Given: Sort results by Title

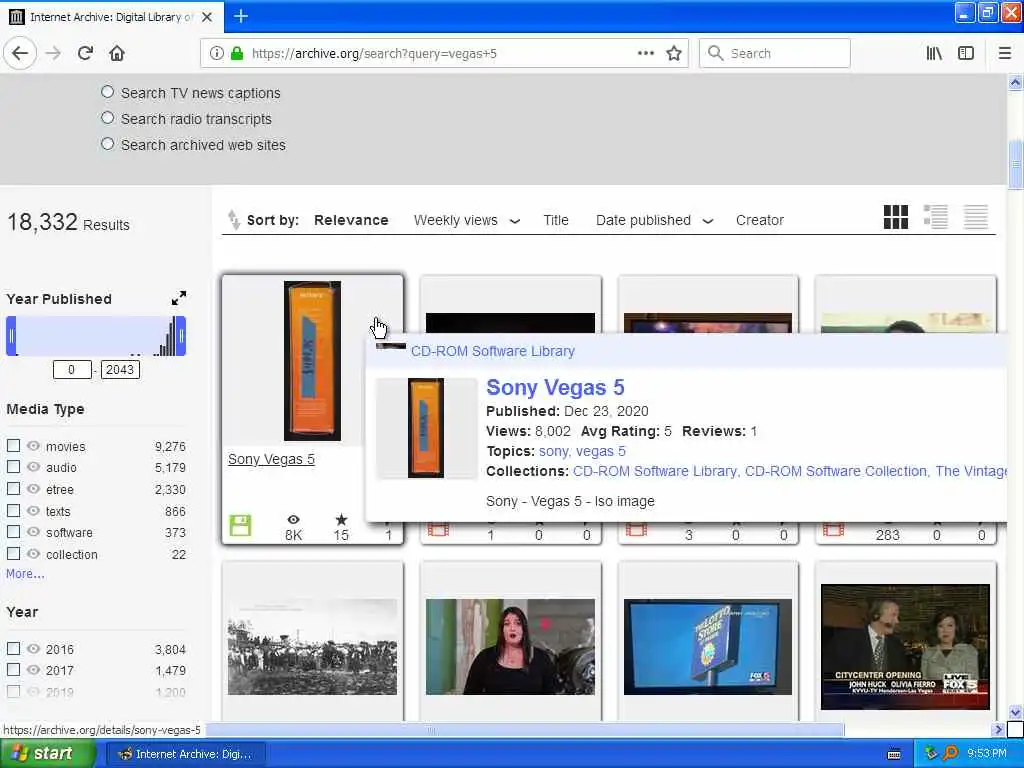Looking at the screenshot, I should point(556,221).
